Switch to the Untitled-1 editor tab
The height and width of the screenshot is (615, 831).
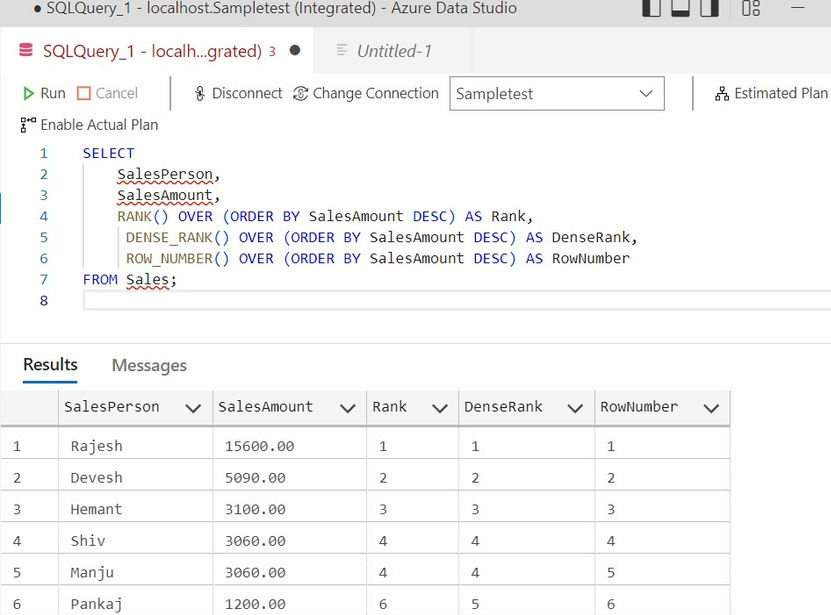pos(393,51)
